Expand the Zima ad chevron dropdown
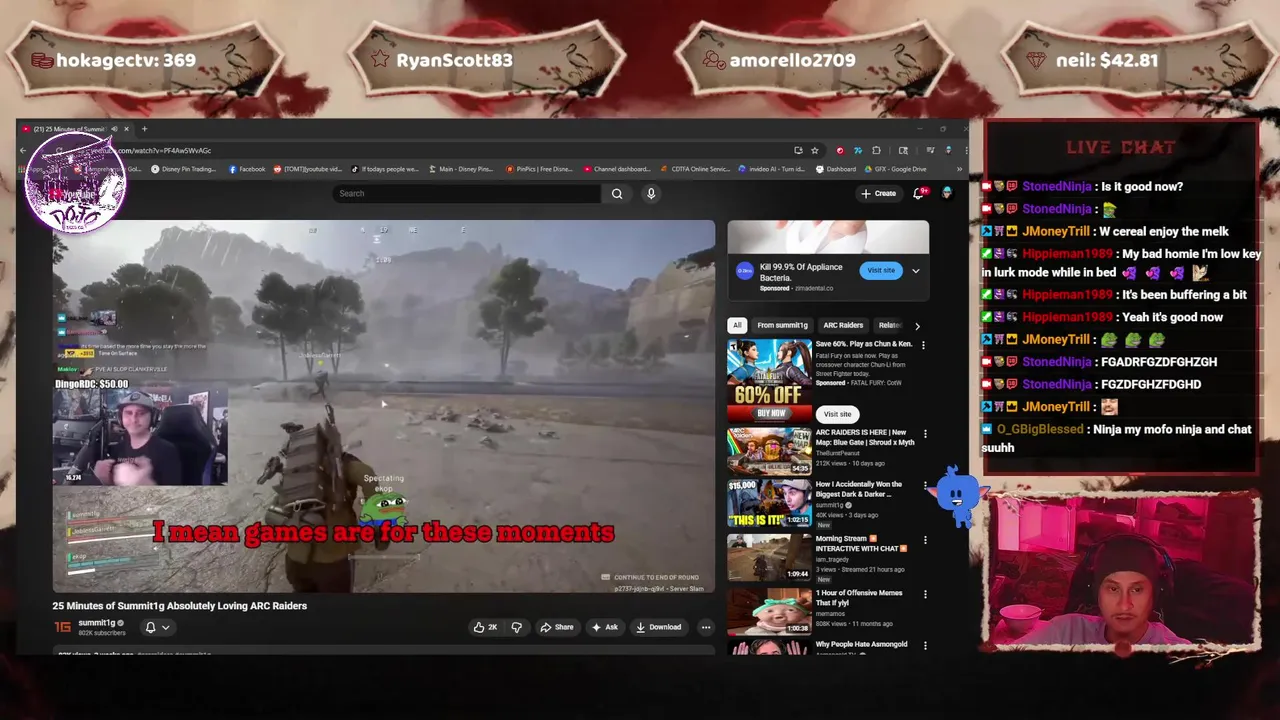This screenshot has width=1280, height=720. pos(915,270)
